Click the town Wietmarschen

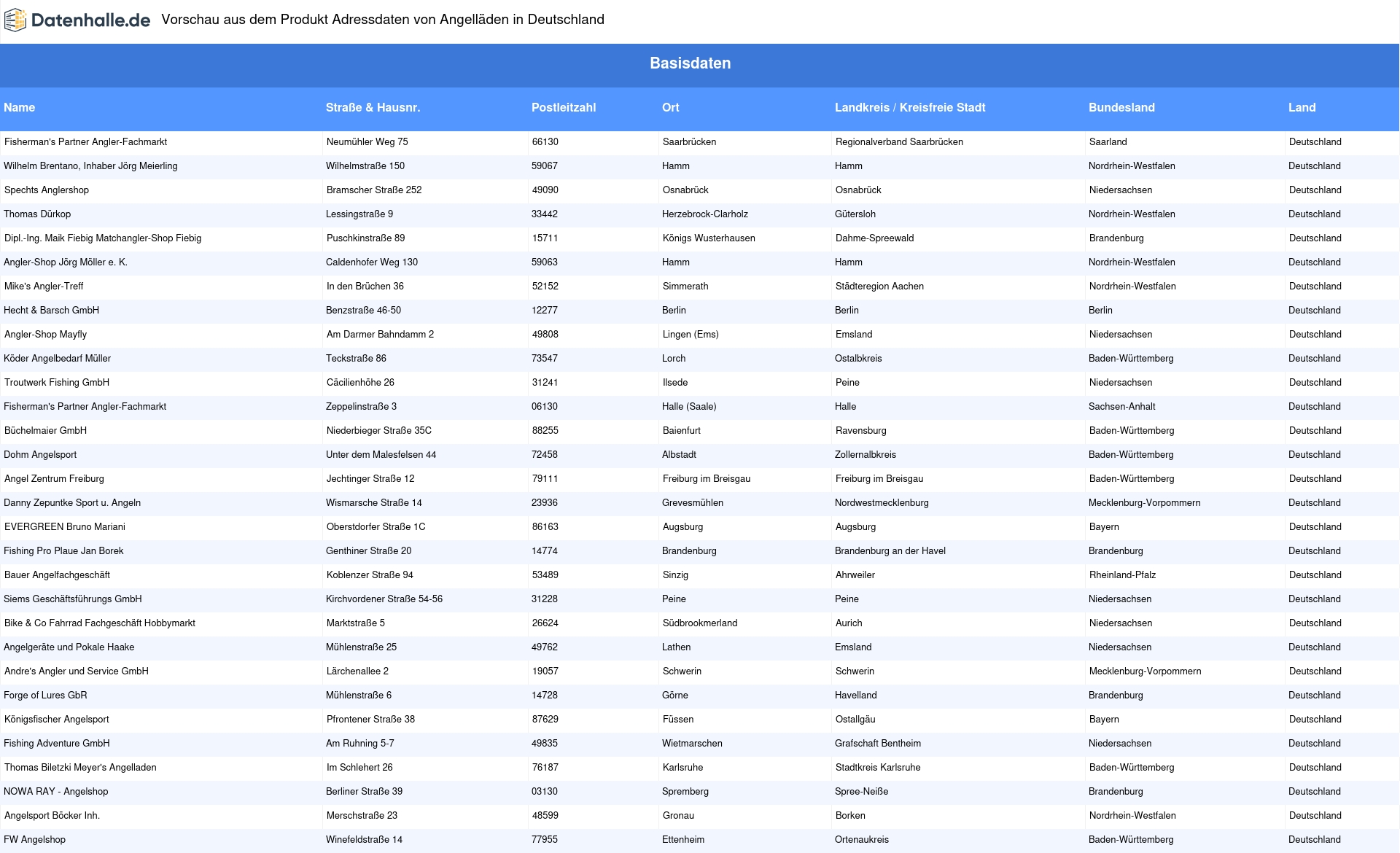[x=692, y=744]
